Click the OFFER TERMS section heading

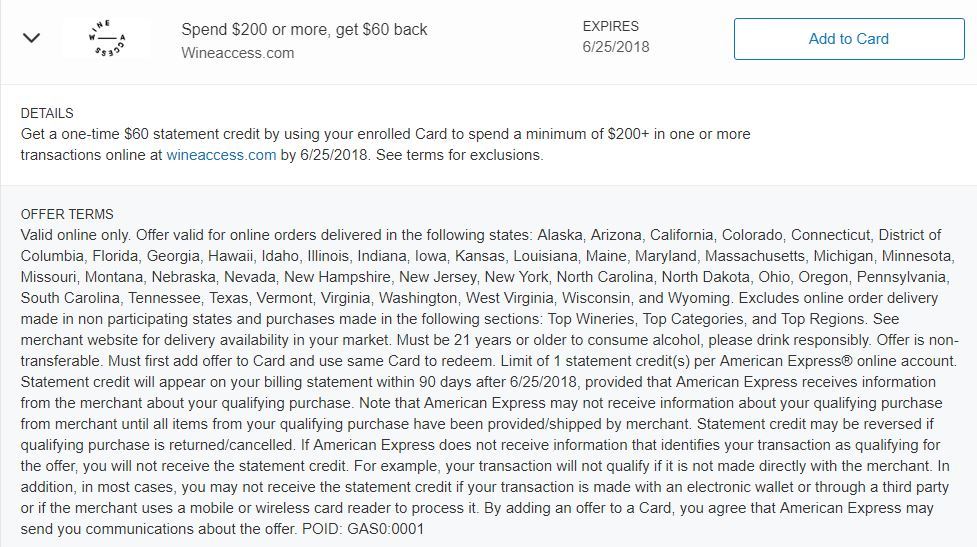tap(67, 214)
